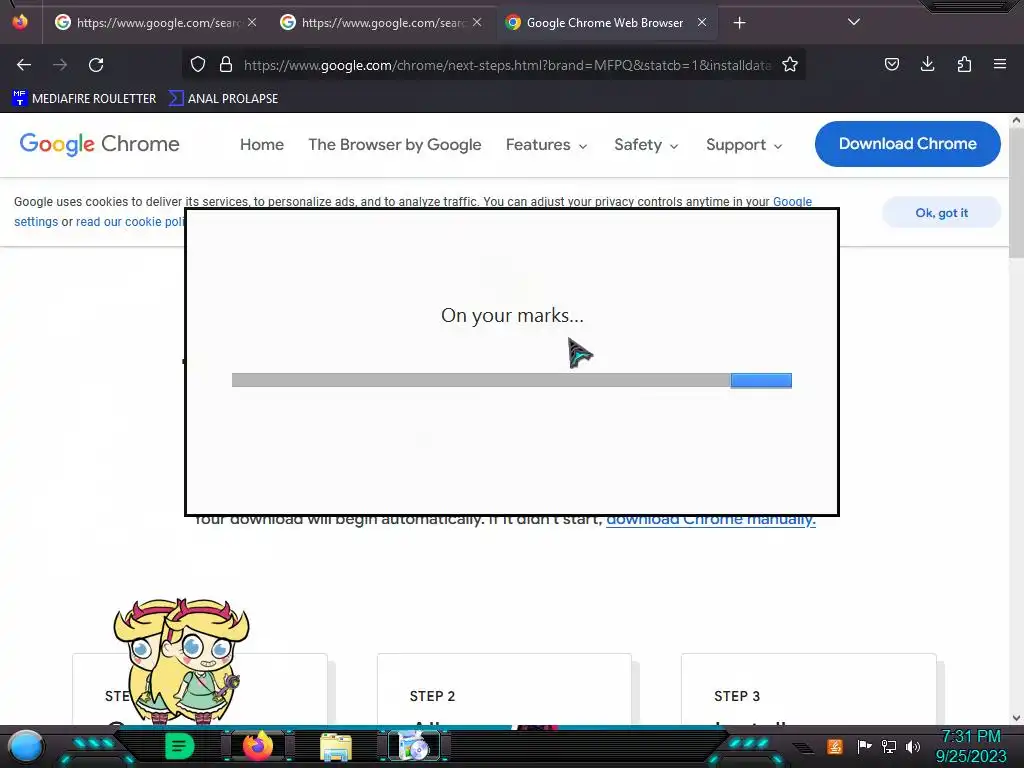Open the green notes app taskbar icon
Image resolution: width=1024 pixels, height=768 pixels.
pyautogui.click(x=179, y=746)
